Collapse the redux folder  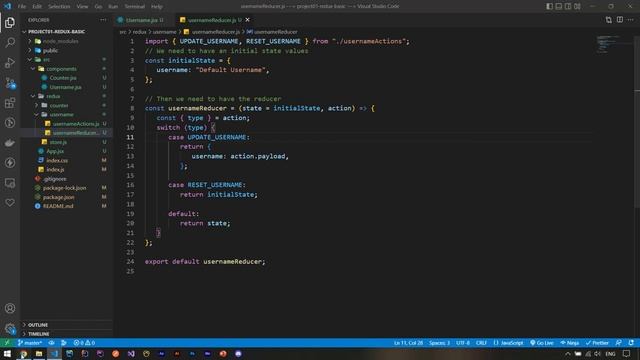tap(53, 96)
